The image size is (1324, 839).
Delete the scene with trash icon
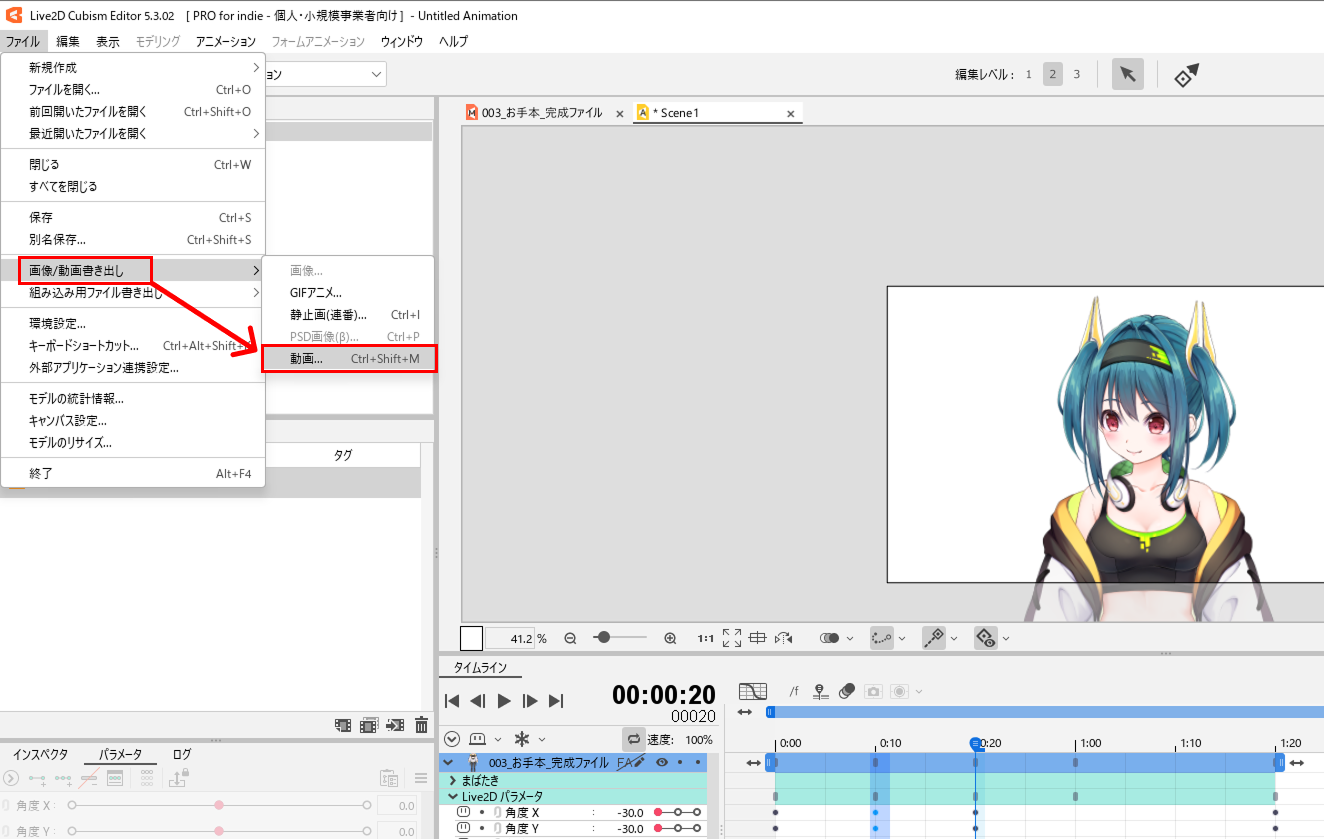(x=421, y=725)
